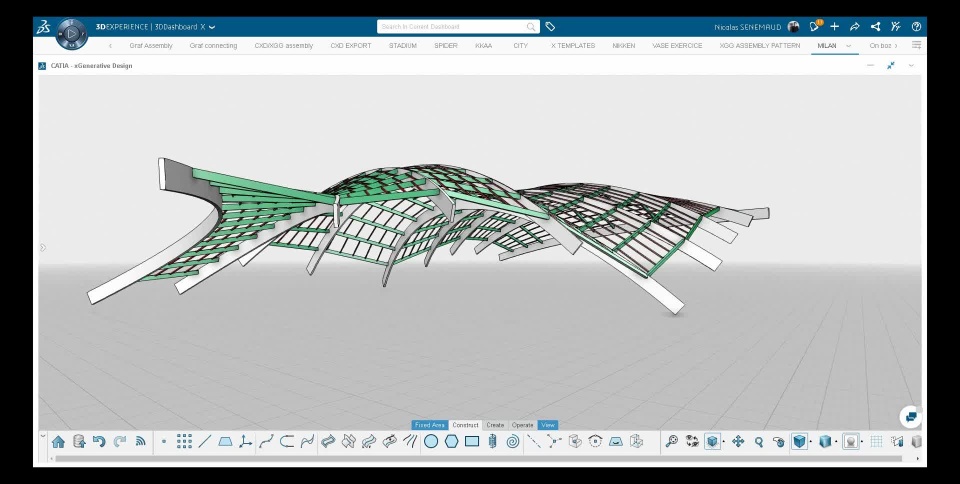Click the Spiral tool icon
The height and width of the screenshot is (484, 960).
click(x=513, y=441)
